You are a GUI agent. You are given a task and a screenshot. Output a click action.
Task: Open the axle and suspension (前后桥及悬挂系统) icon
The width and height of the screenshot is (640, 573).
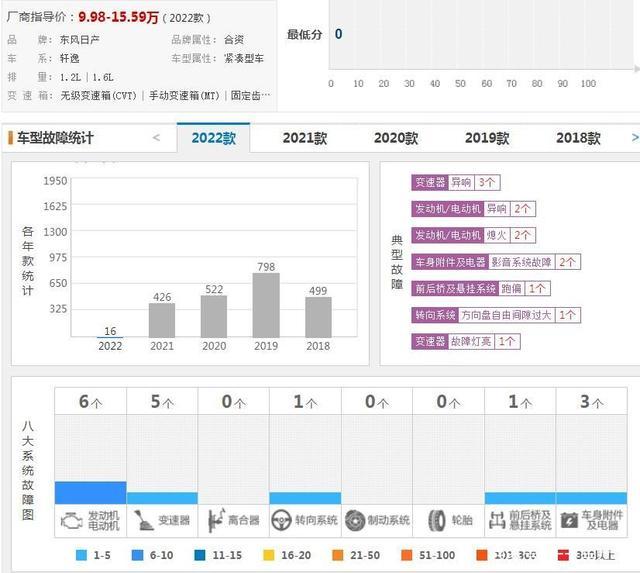coord(499,520)
